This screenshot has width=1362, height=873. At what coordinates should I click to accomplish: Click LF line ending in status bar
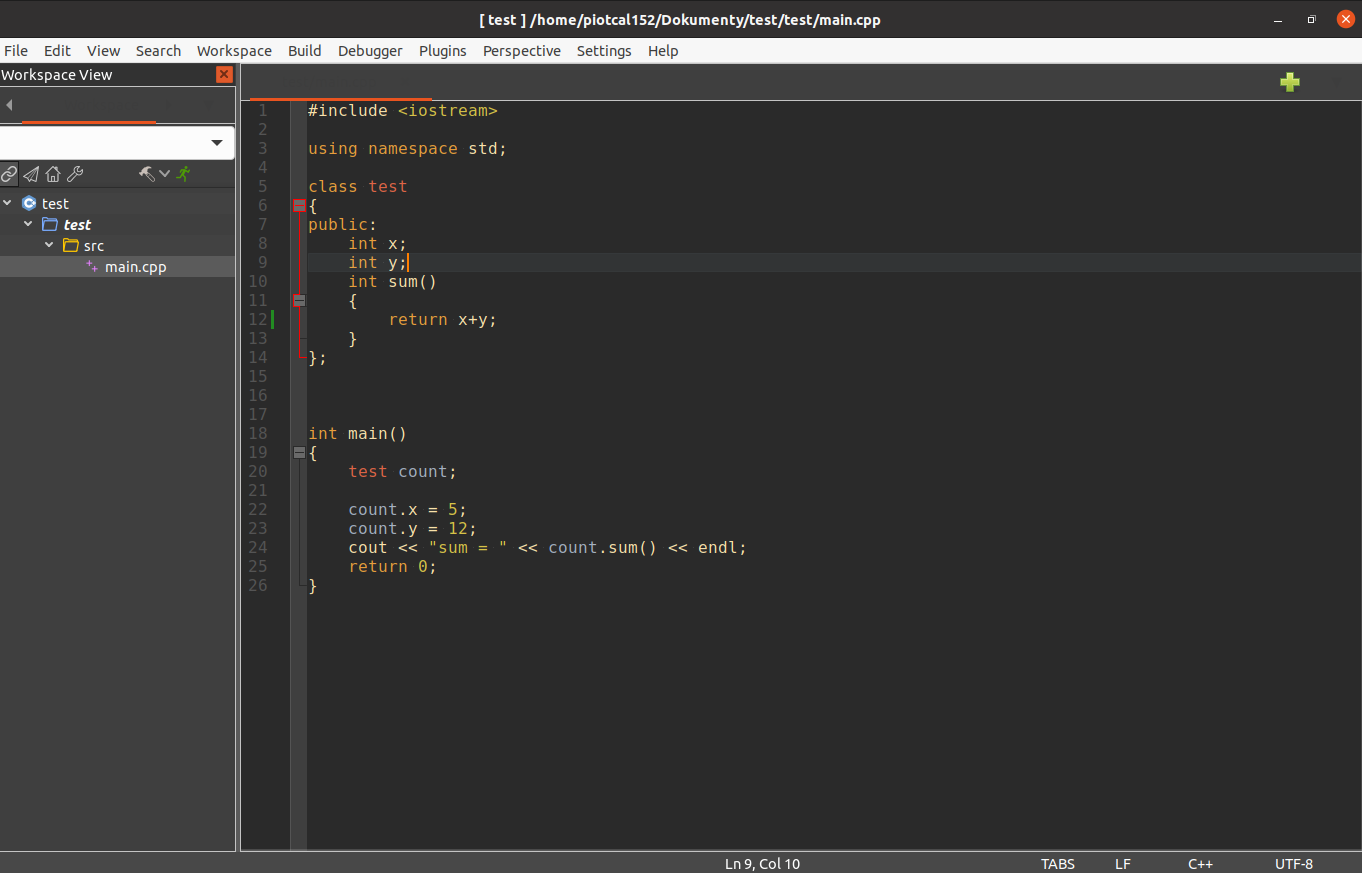tap(1123, 864)
